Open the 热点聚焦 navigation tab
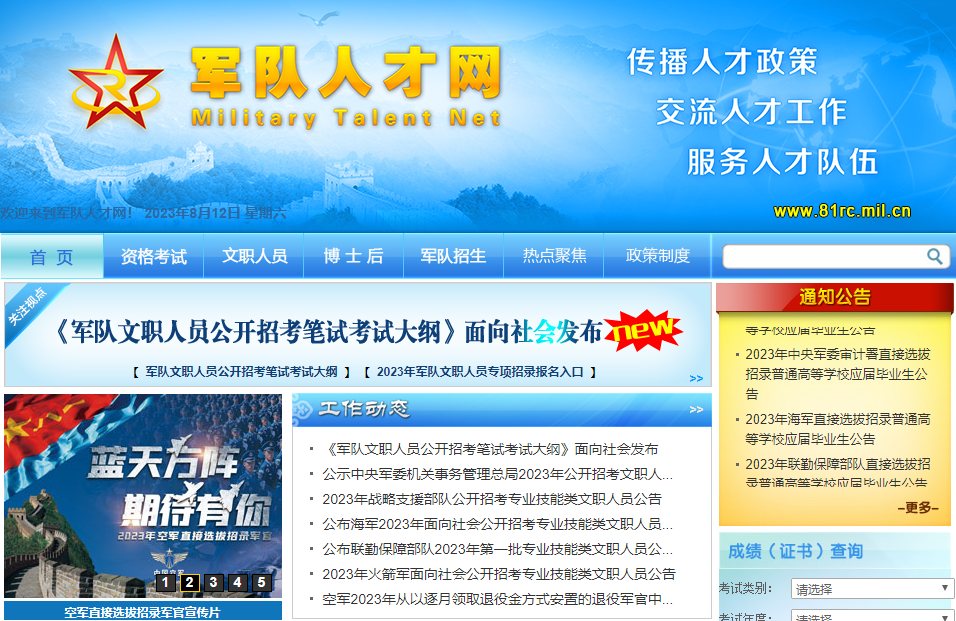 tap(554, 257)
